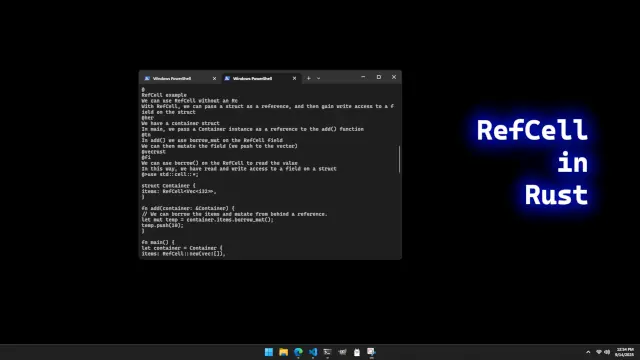The width and height of the screenshot is (640, 360).
Task: Click the terminal vertical scrollbar thumb
Action: [399, 159]
